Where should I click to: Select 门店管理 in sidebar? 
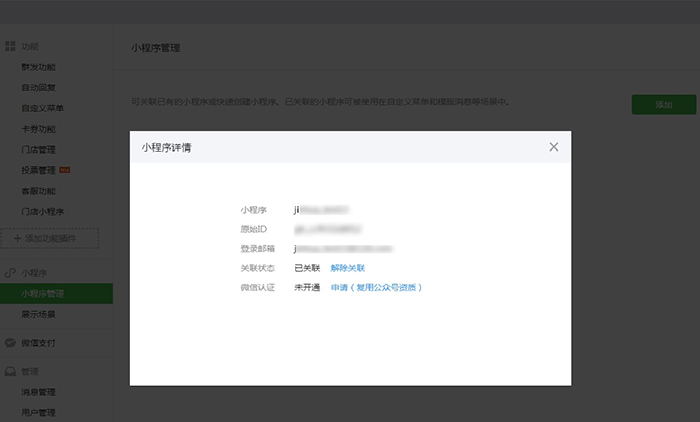point(38,150)
